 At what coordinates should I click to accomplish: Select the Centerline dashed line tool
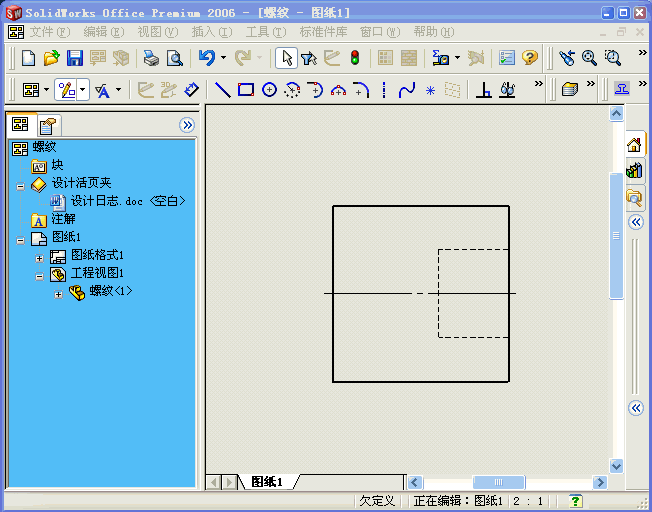click(384, 89)
